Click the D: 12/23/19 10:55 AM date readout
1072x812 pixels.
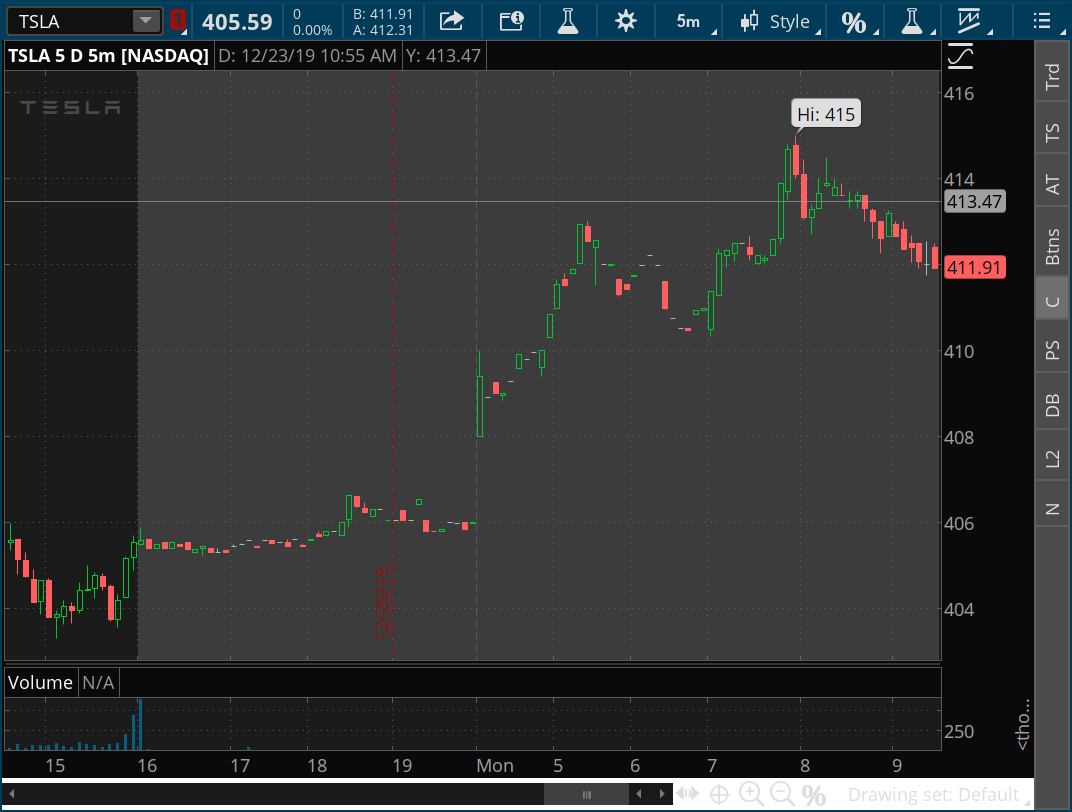click(x=307, y=56)
